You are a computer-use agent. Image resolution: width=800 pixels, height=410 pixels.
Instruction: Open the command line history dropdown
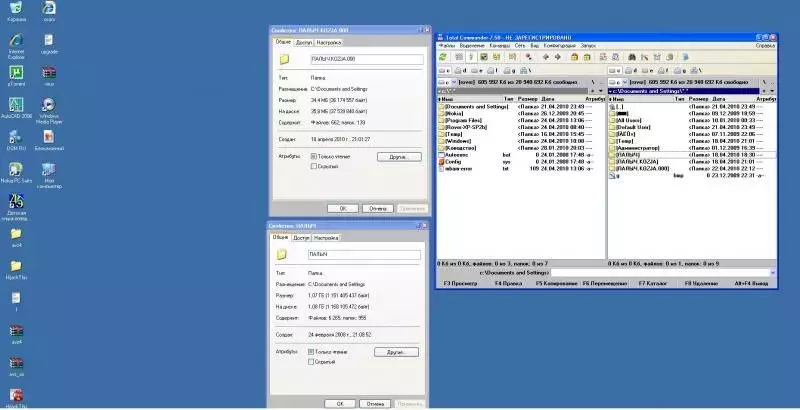[x=772, y=273]
